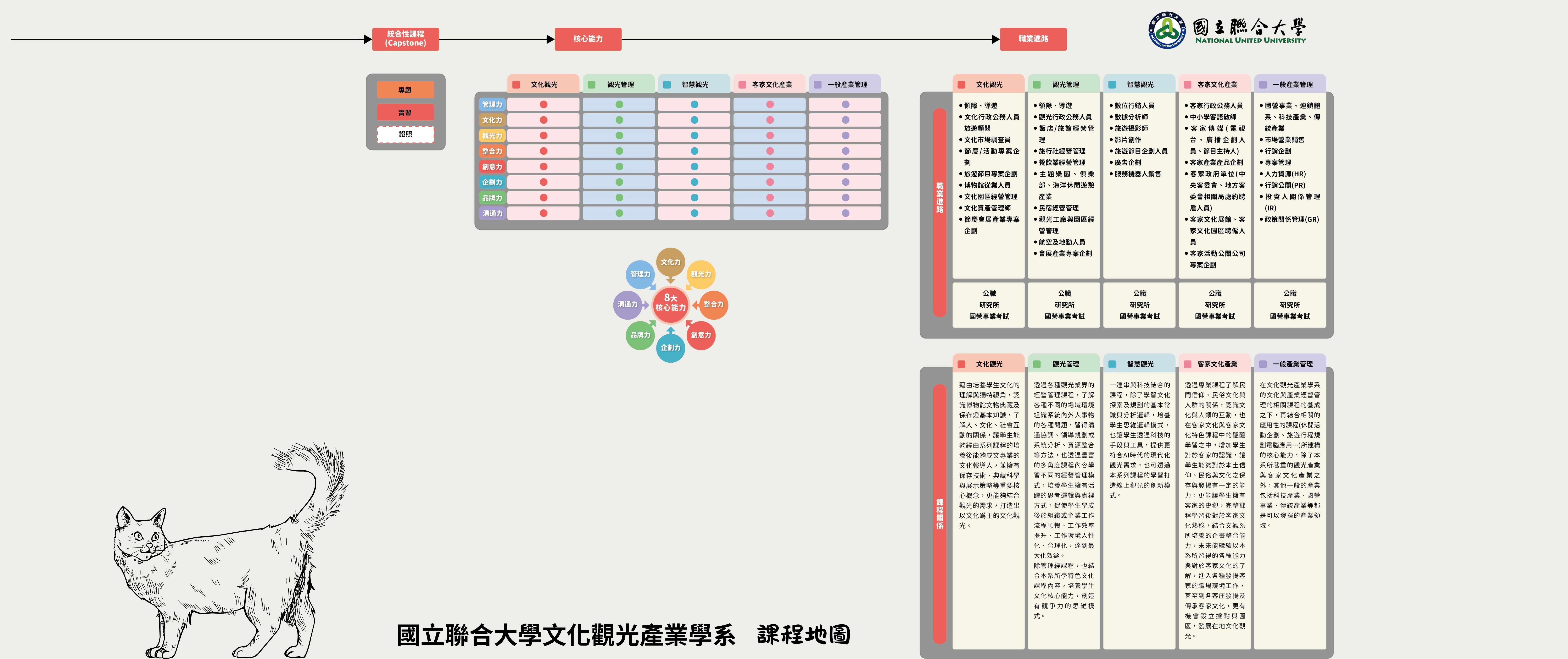Viewport: 1568px width, 659px height.
Task: Click 博物館從業人員 in the 文化觀光 career list
Action: point(987,185)
